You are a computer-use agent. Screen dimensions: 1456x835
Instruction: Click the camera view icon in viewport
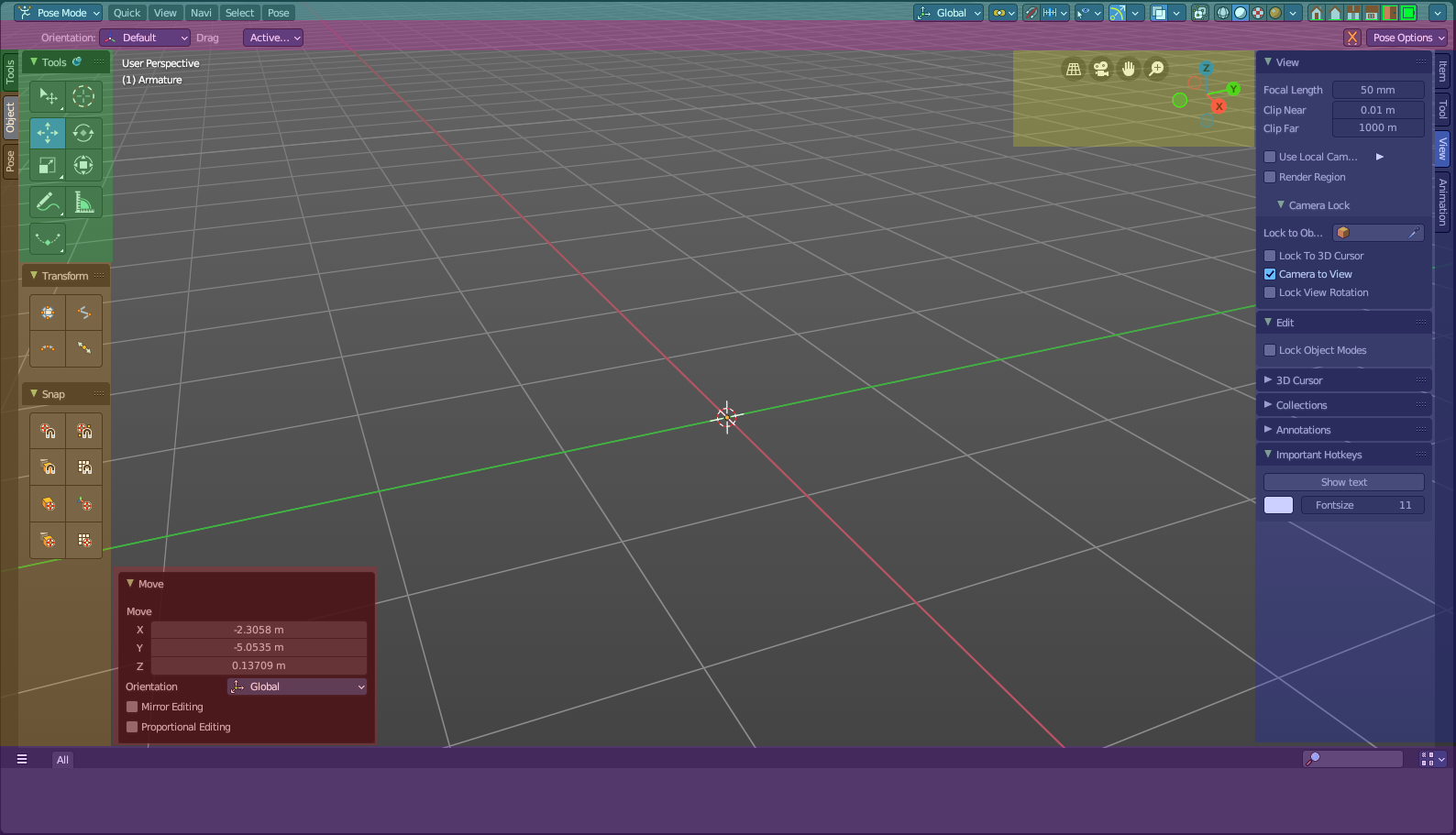(1101, 69)
